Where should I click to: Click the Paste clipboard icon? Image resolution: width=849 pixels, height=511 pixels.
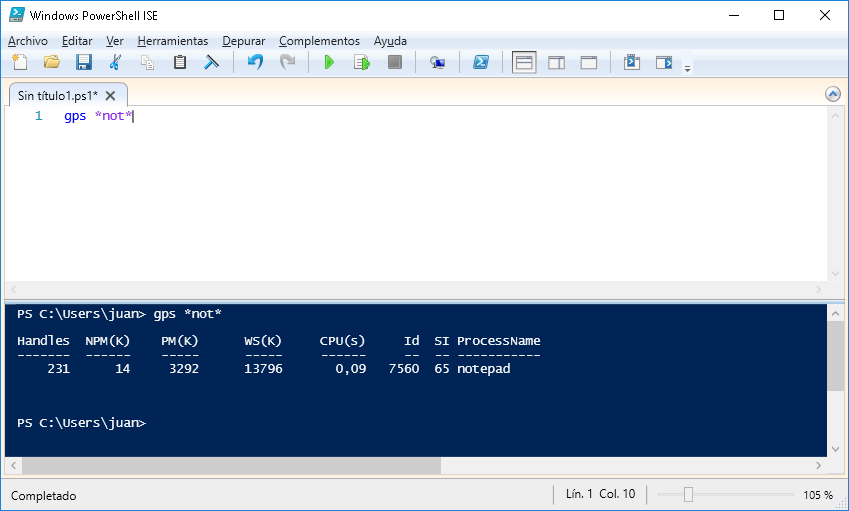[x=180, y=62]
